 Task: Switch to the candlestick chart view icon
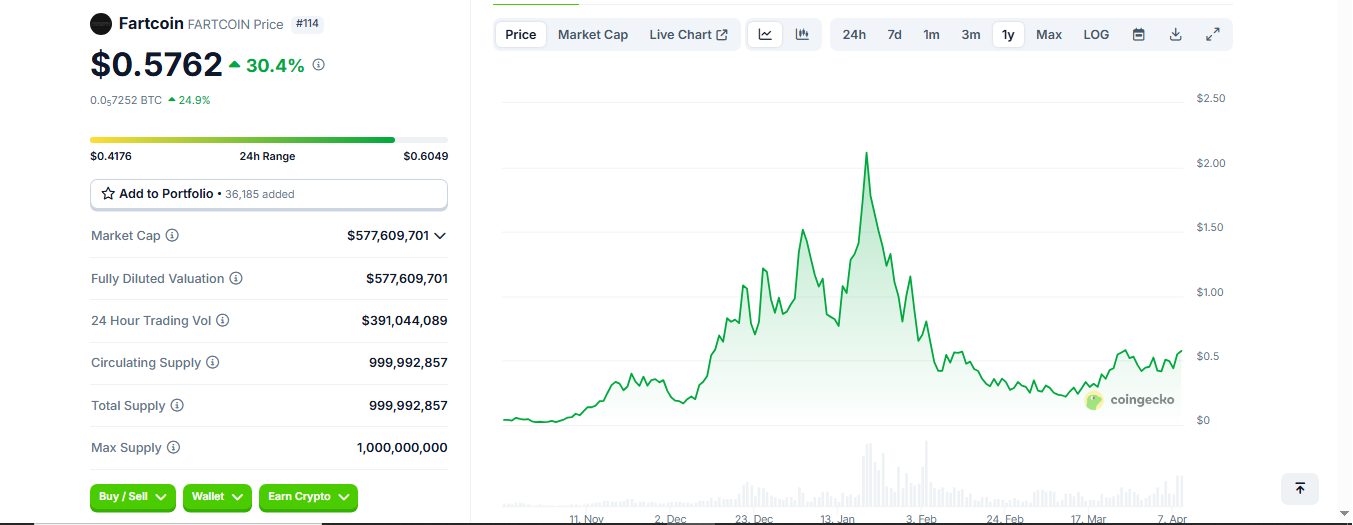pyautogui.click(x=802, y=34)
